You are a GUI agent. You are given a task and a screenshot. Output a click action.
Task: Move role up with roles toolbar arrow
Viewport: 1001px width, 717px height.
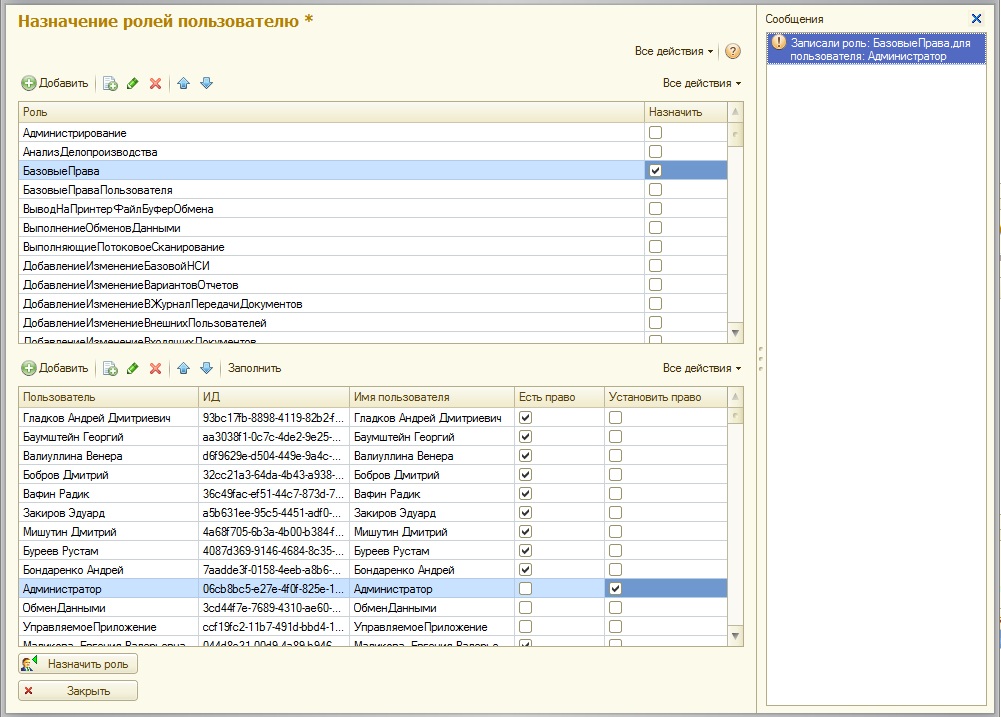[x=184, y=84]
